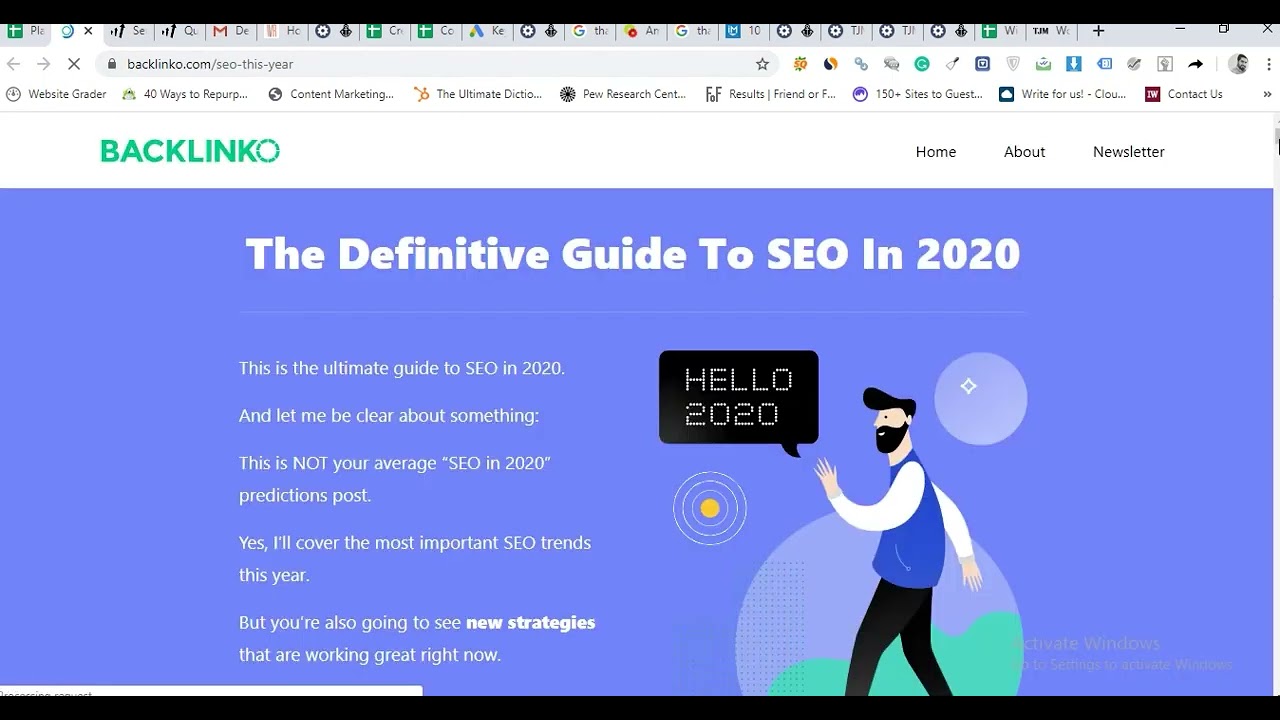Image resolution: width=1280 pixels, height=720 pixels.
Task: Open the Website Grader bookmark
Action: 56,94
